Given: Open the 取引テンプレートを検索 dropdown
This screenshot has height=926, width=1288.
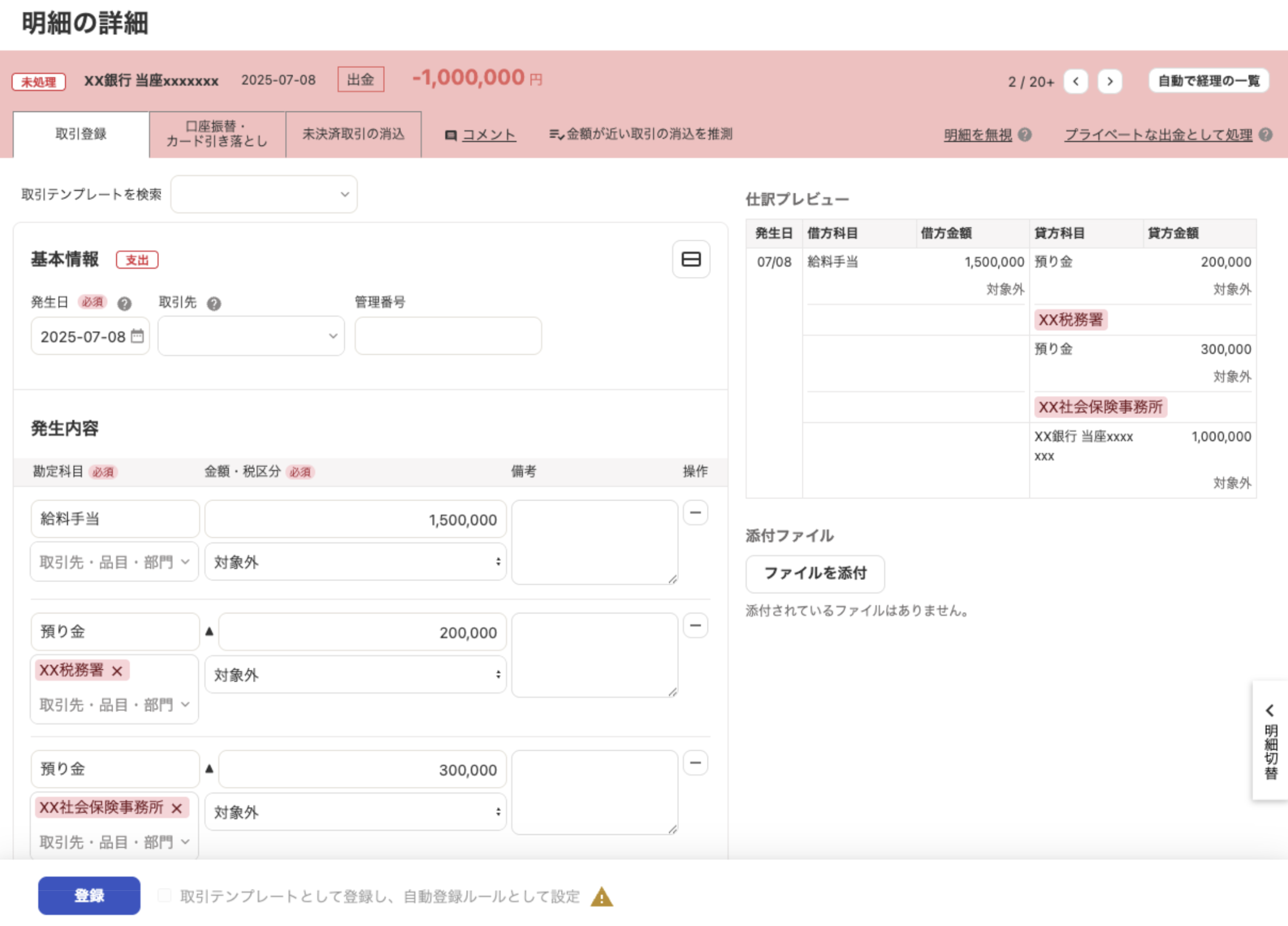Looking at the screenshot, I should point(264,195).
